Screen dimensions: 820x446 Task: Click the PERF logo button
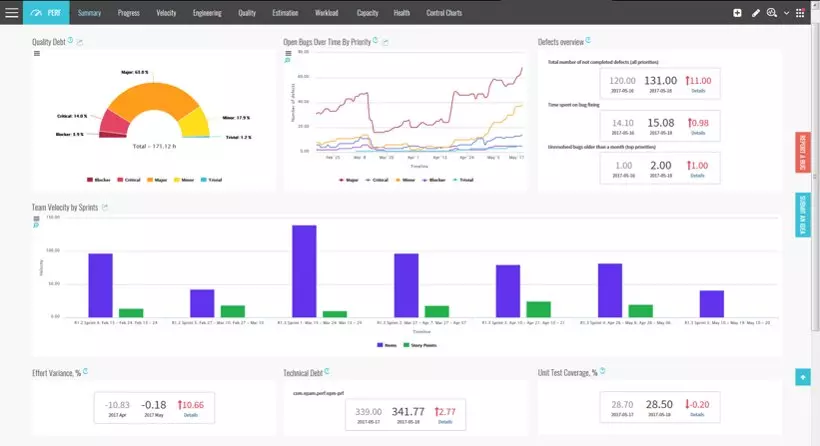[46, 13]
